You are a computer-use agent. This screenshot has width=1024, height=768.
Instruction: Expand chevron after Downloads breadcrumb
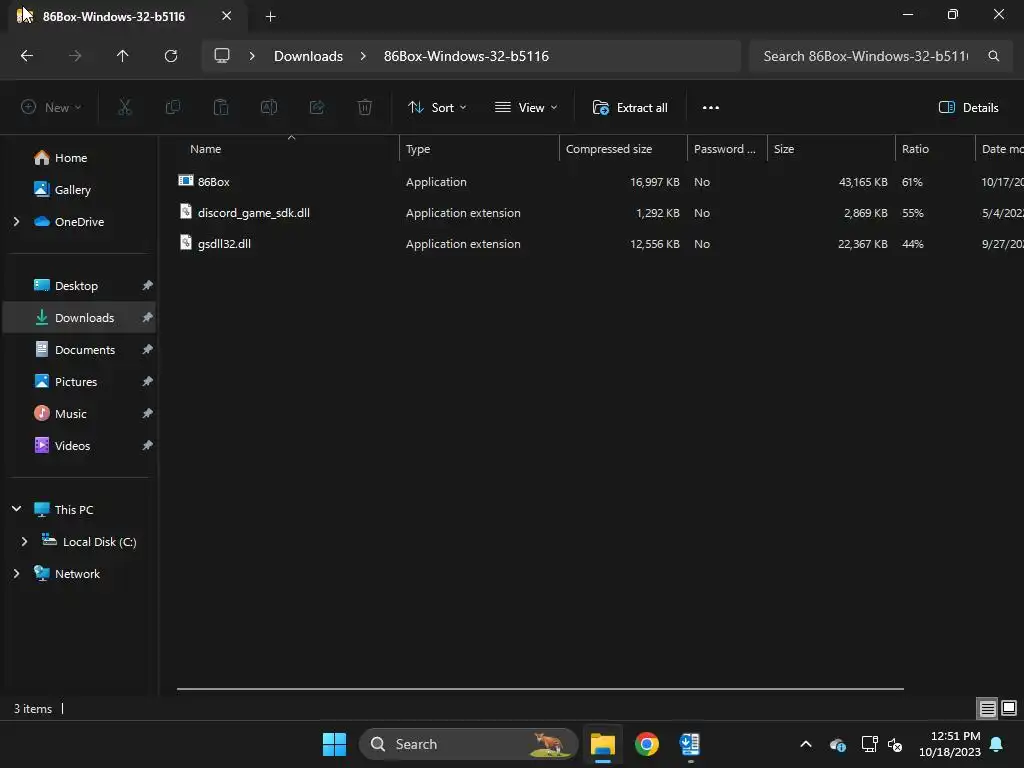[x=363, y=56]
